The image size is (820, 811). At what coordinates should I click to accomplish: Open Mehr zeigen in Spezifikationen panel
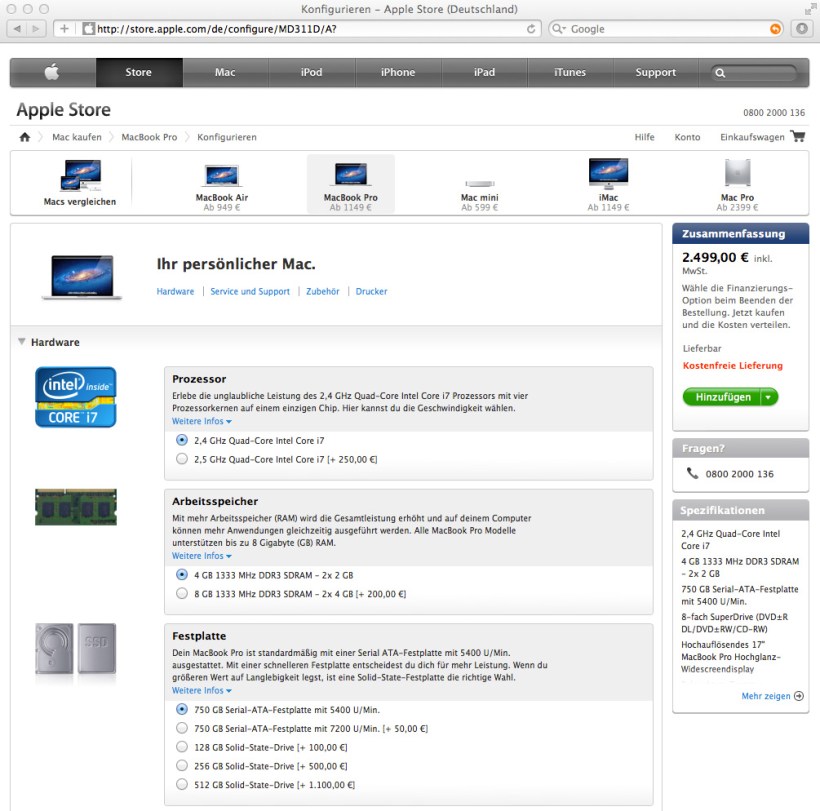point(766,695)
